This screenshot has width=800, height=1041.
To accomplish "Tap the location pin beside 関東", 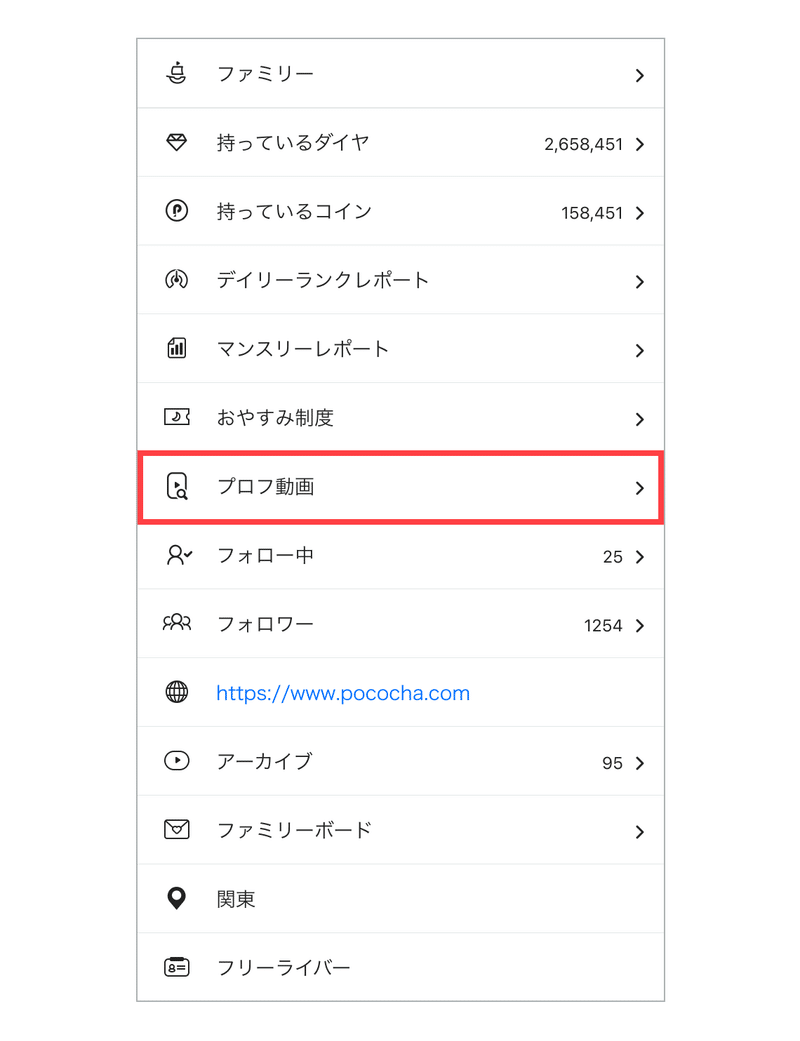I will [177, 898].
